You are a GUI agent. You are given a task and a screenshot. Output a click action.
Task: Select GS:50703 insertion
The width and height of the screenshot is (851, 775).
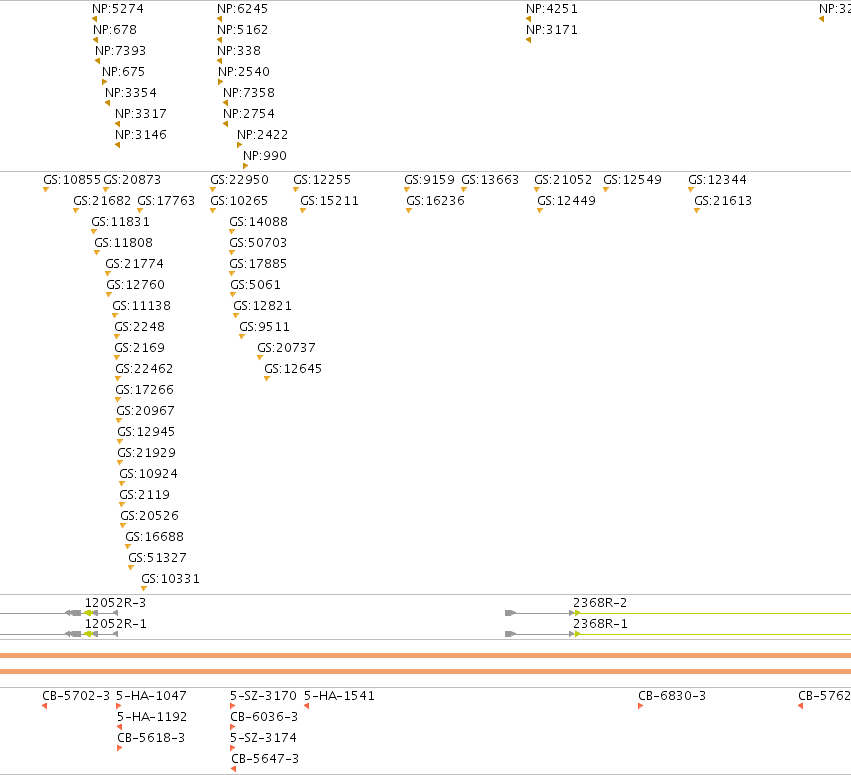coord(258,243)
